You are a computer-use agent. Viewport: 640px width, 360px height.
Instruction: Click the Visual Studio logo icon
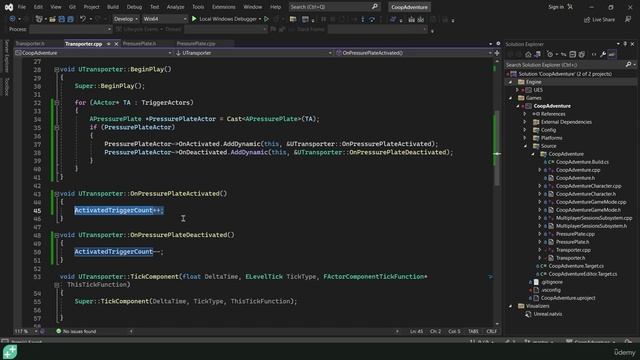click(x=9, y=7)
